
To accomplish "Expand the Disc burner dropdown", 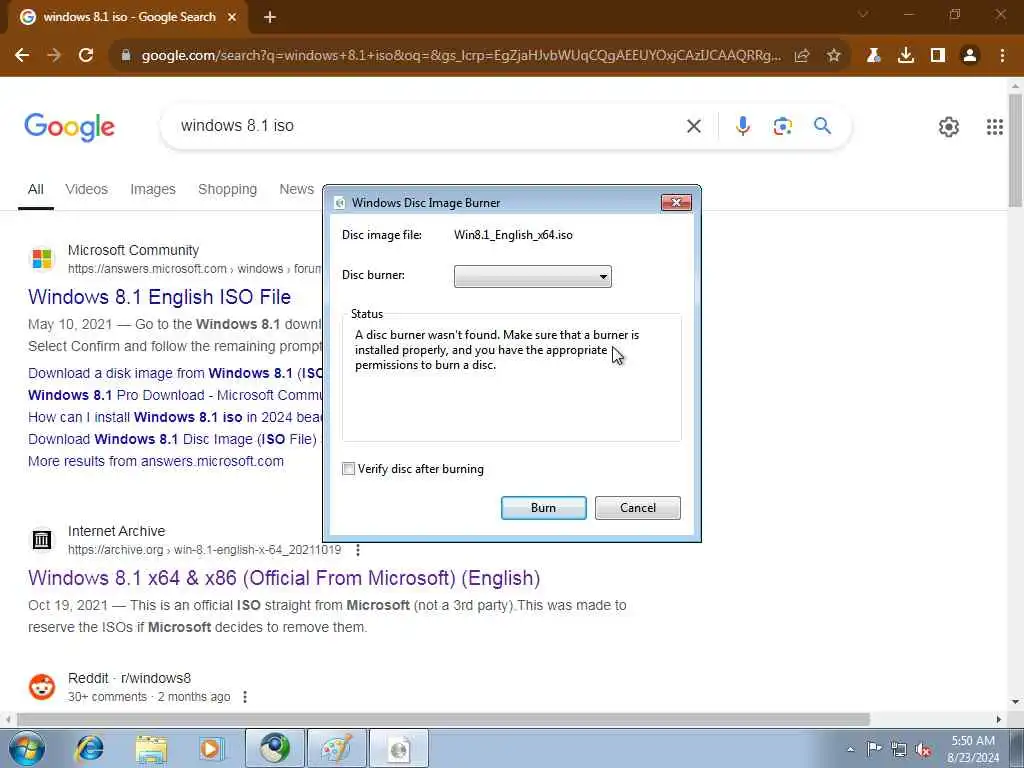I will [x=532, y=276].
